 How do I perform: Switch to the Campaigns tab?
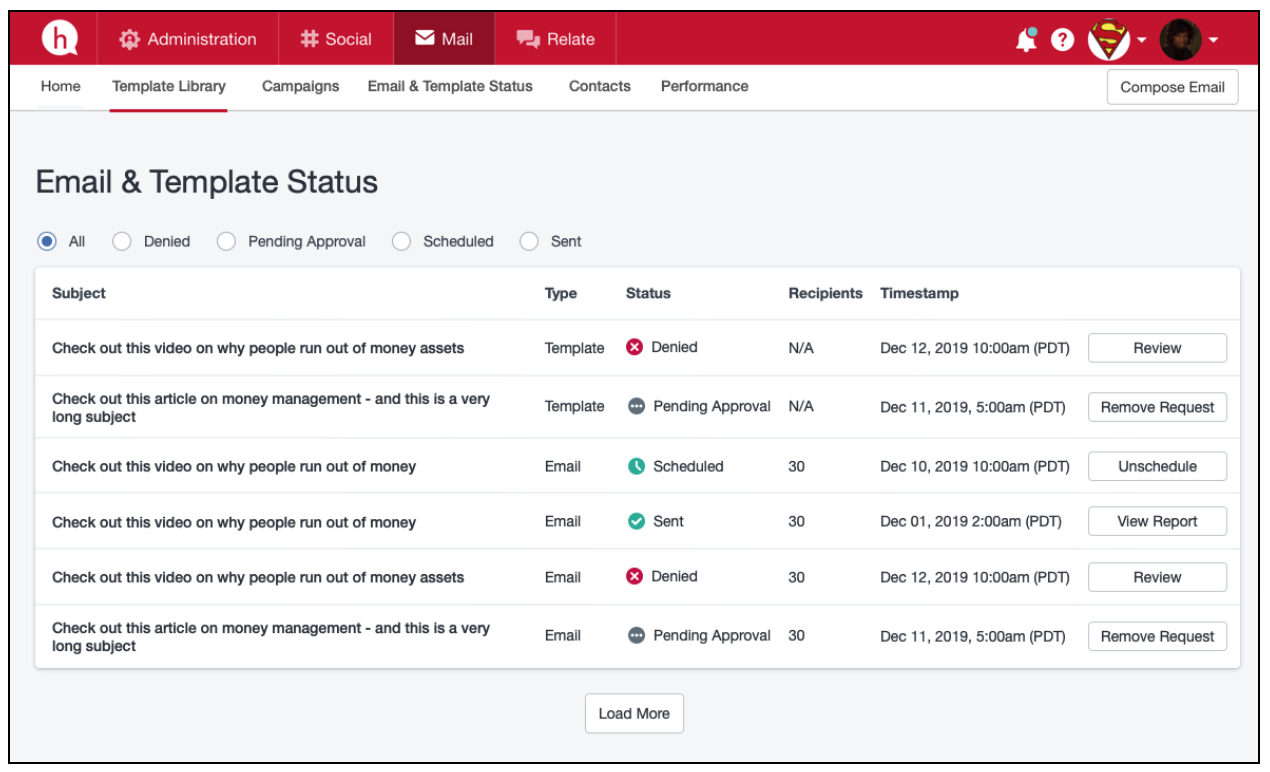pos(300,86)
